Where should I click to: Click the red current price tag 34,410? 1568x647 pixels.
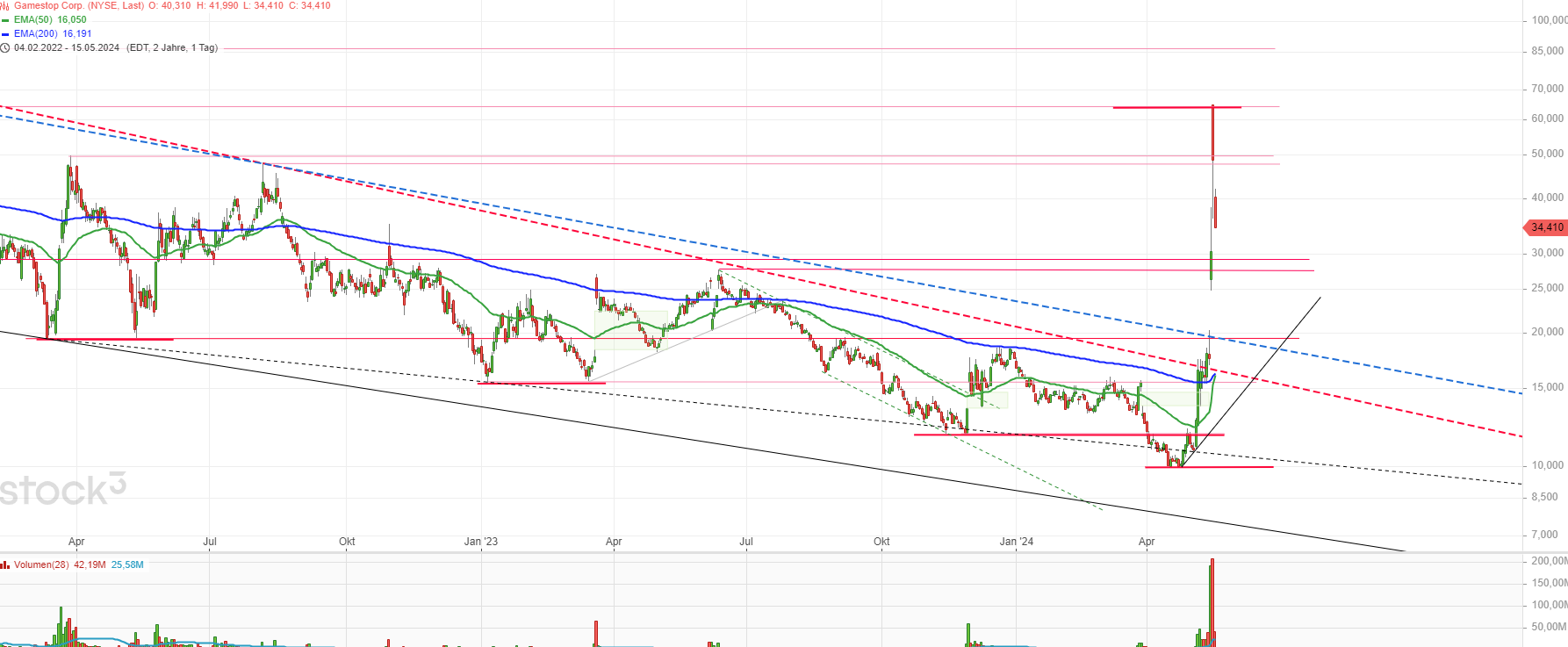click(1544, 227)
